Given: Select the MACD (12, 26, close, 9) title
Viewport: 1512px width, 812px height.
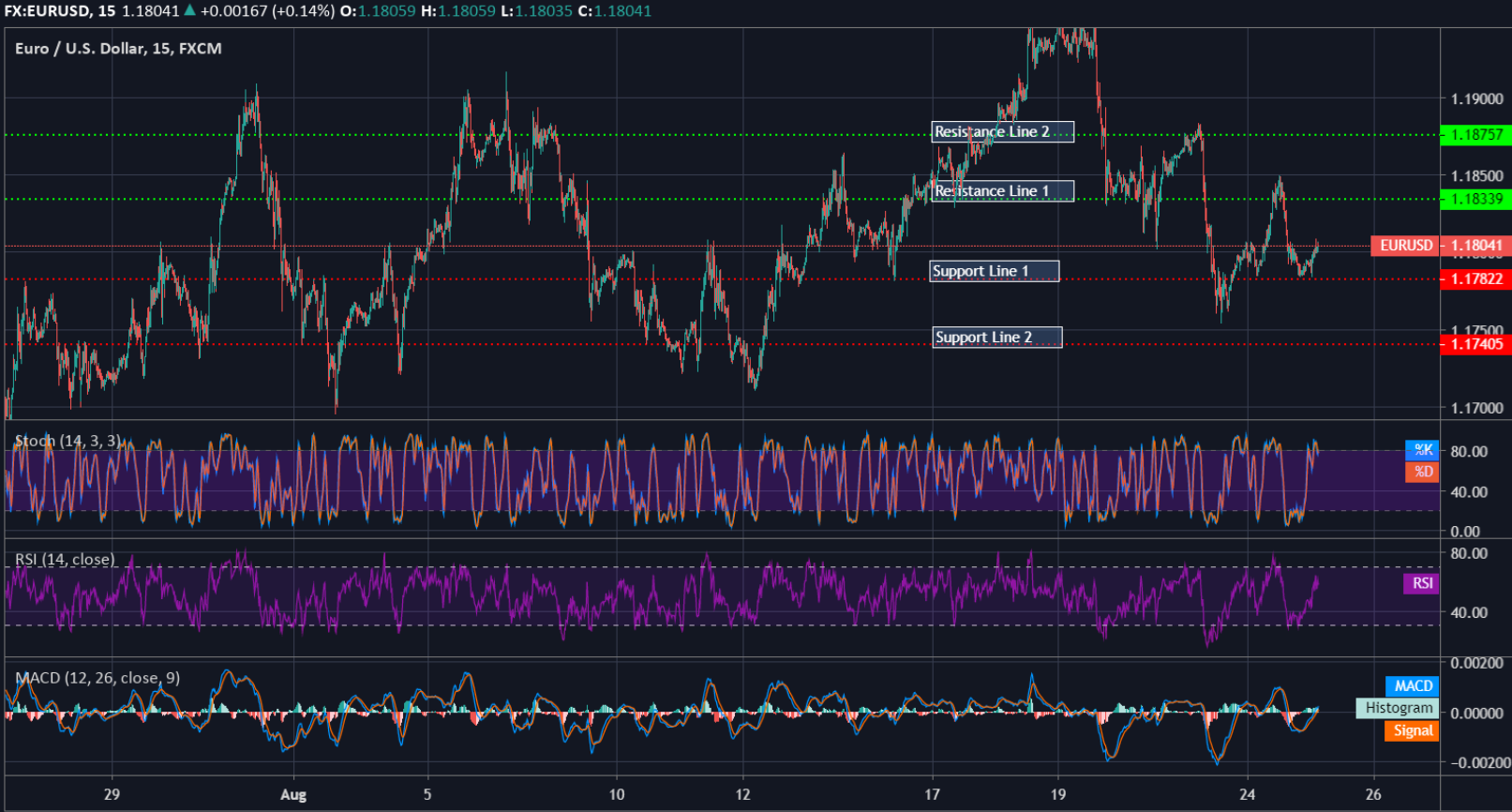Looking at the screenshot, I should tap(97, 678).
